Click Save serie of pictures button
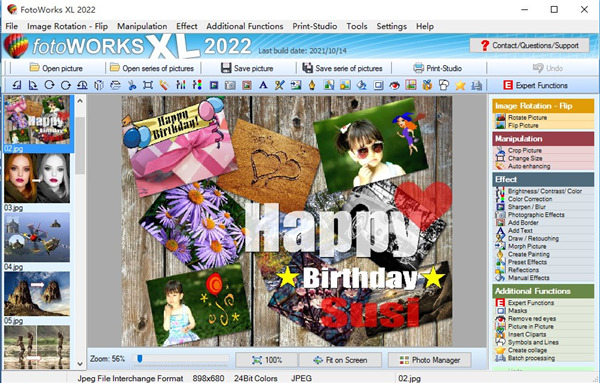 (342, 68)
